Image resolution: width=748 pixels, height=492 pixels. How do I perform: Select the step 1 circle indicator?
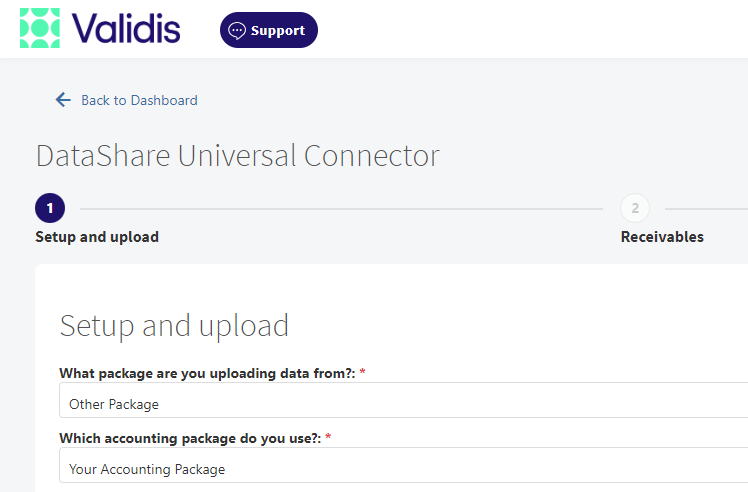click(x=50, y=208)
